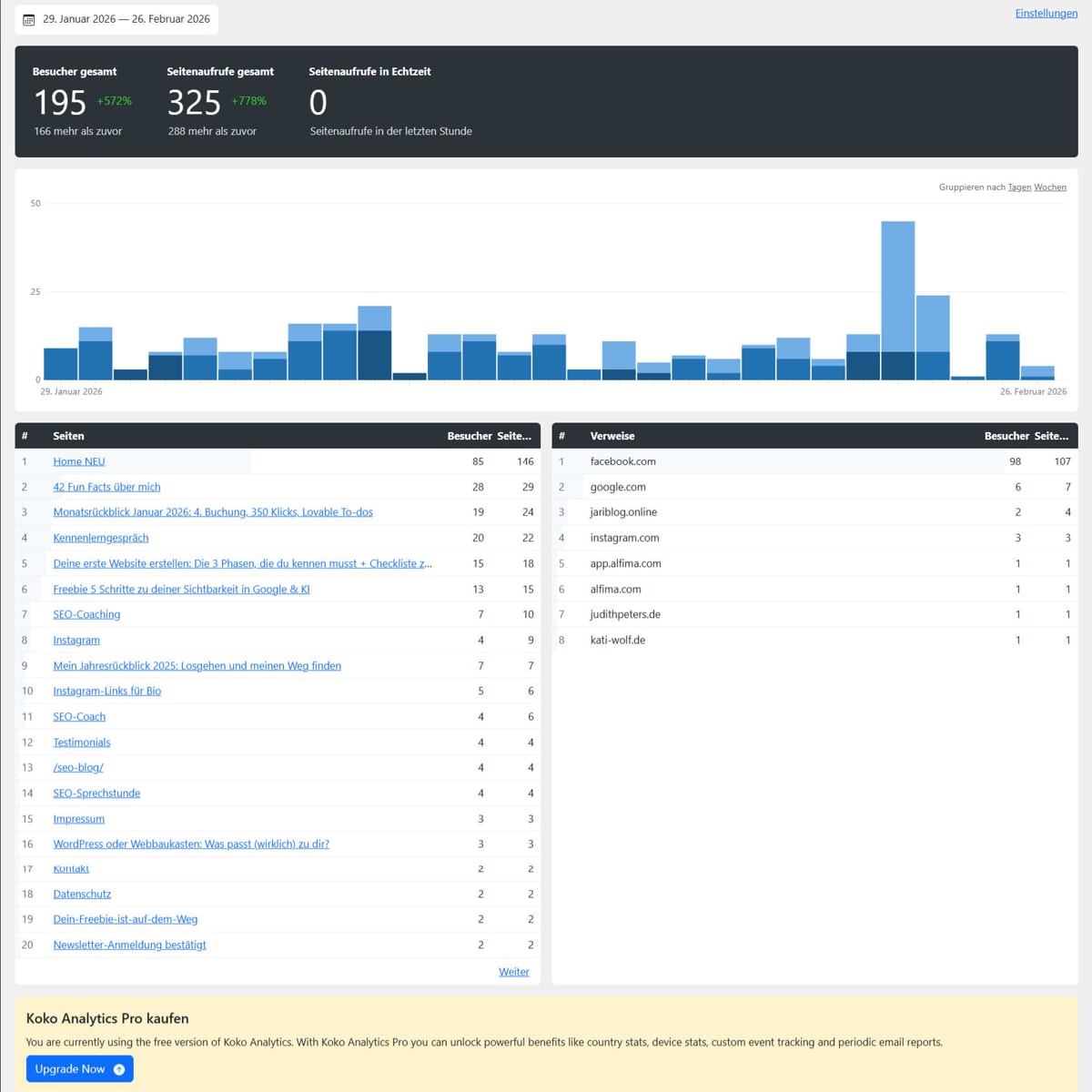
Task: Open 'WordPress oder Webbaukasten' article link
Action: (x=191, y=844)
